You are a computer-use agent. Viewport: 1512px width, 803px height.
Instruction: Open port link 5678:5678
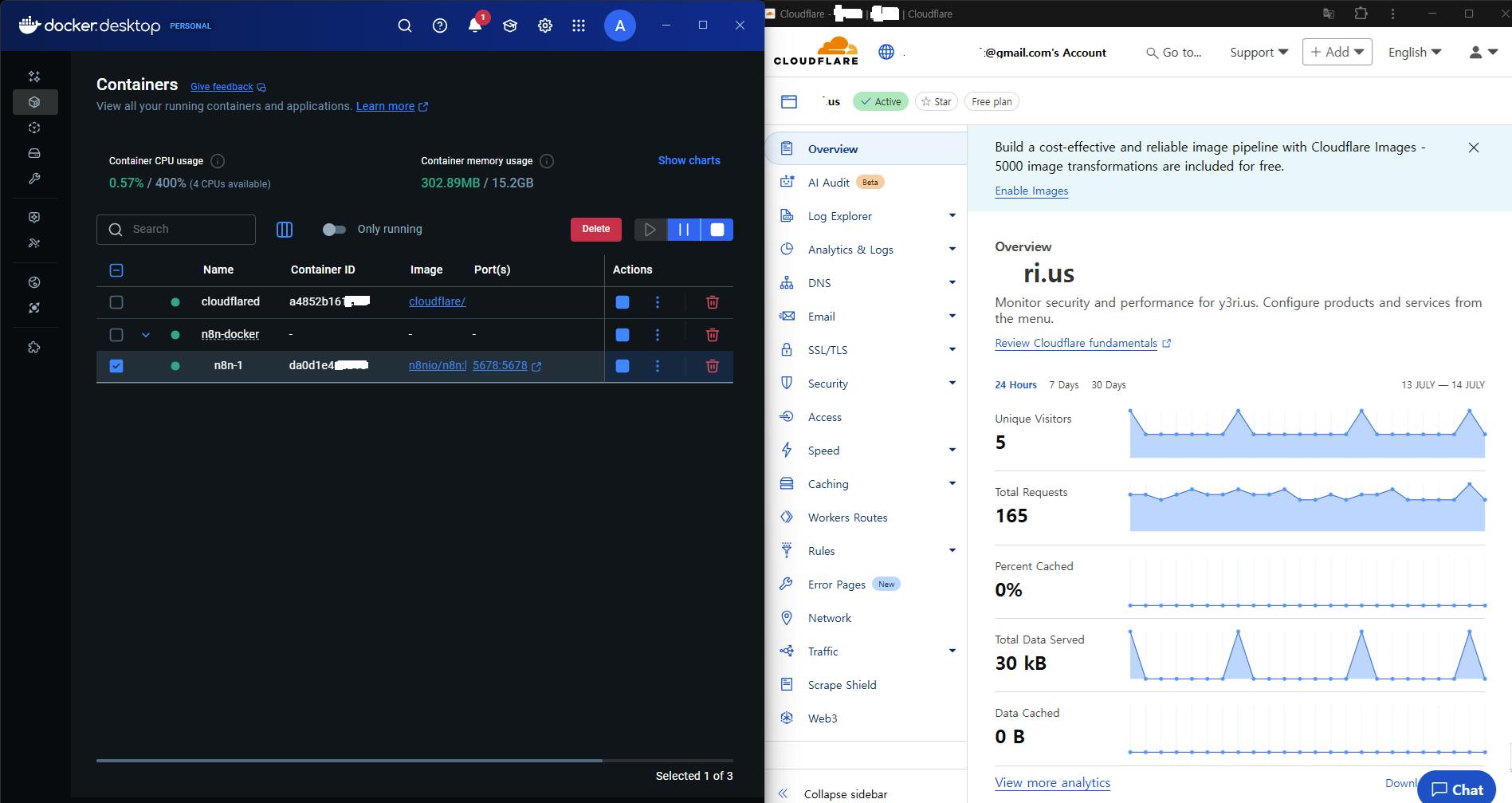click(x=507, y=366)
